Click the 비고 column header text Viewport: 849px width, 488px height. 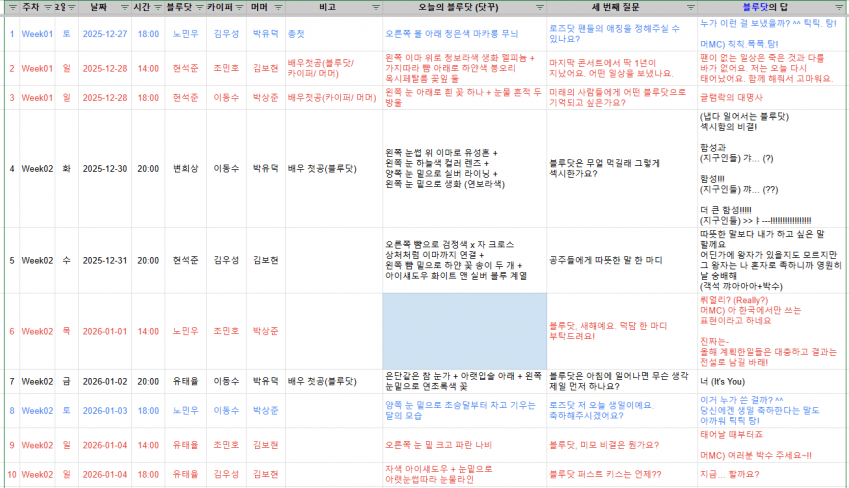coord(328,8)
